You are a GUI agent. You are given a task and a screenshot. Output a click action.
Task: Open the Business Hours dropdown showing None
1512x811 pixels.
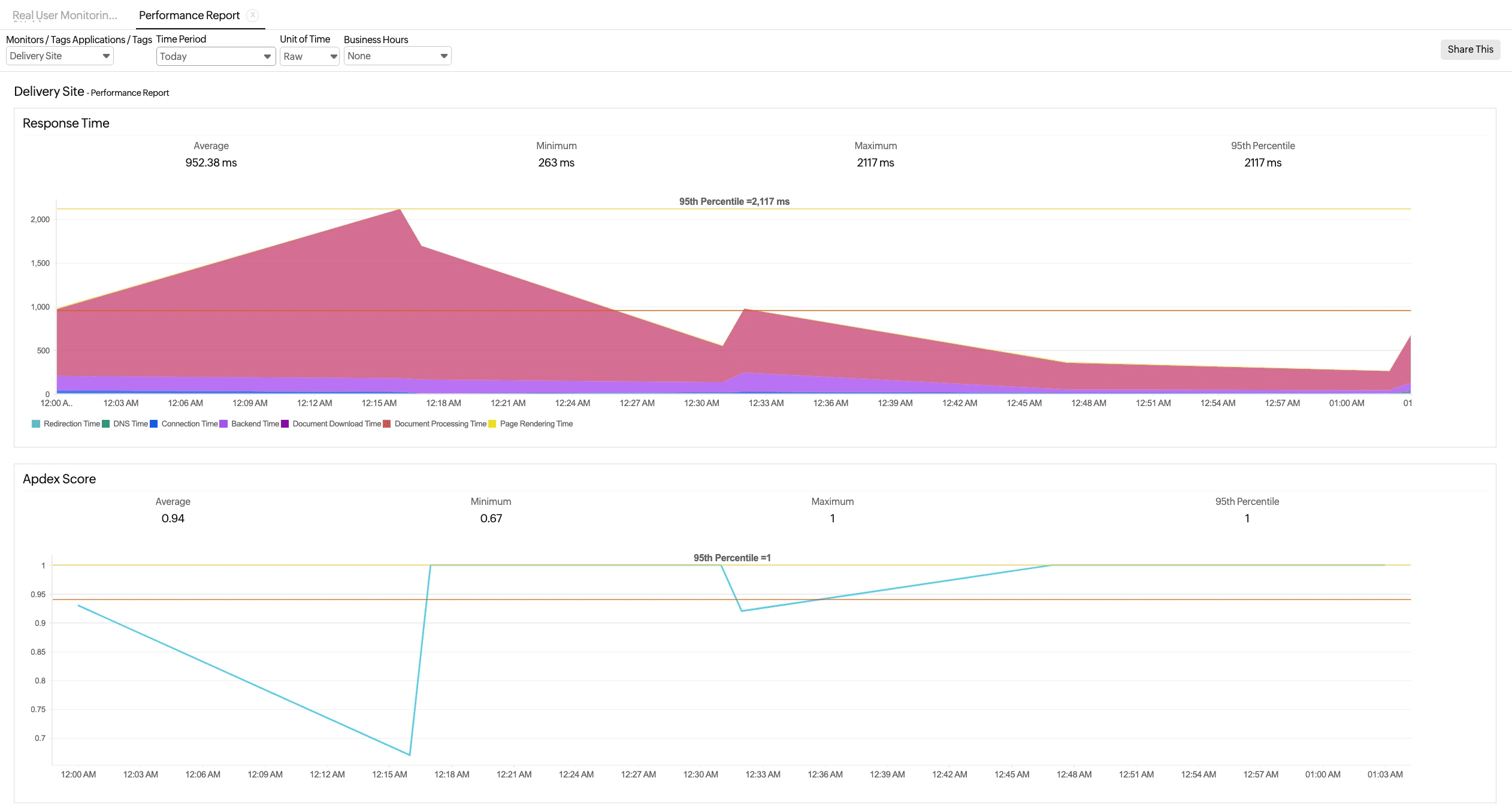[x=397, y=55]
